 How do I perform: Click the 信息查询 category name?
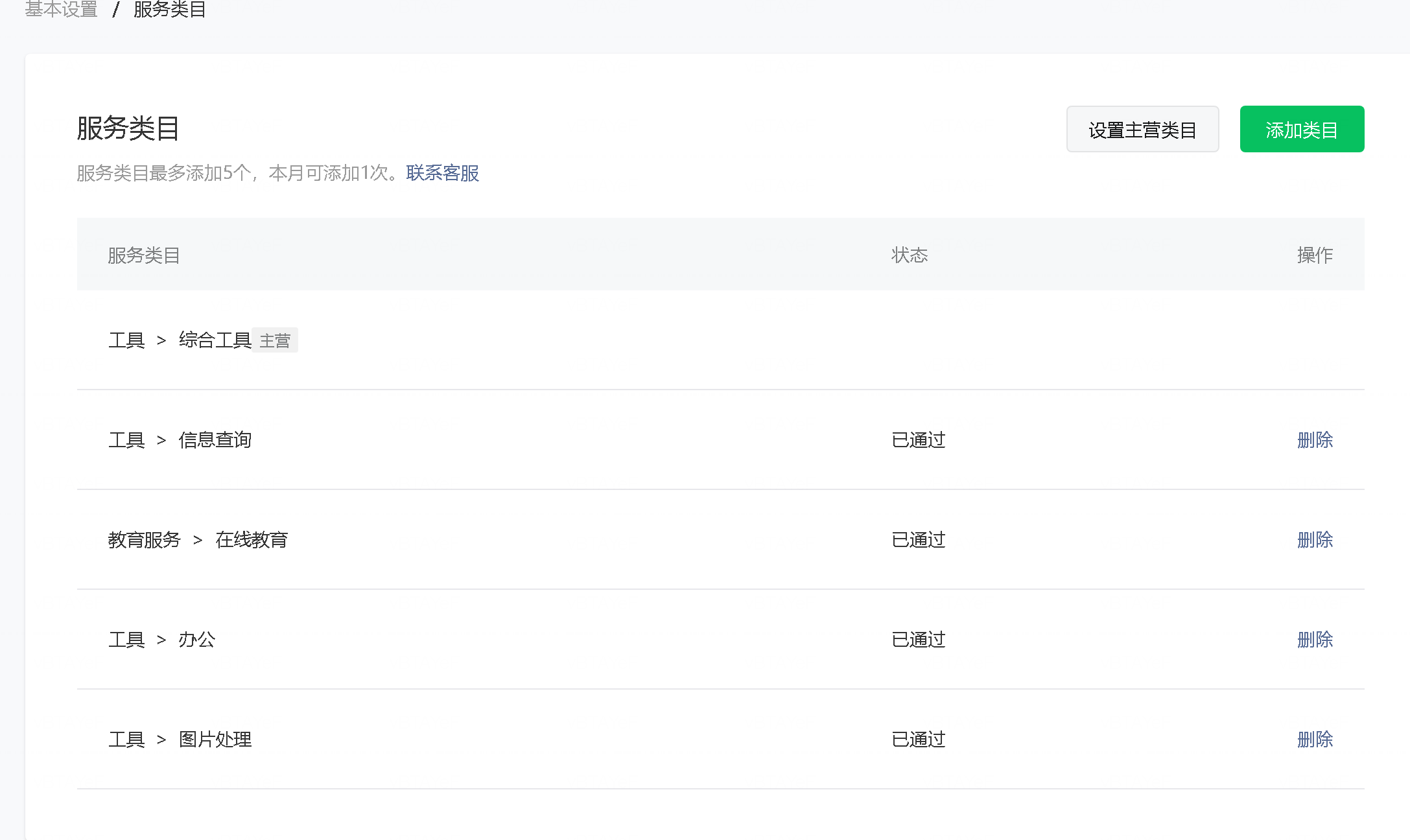tap(215, 440)
